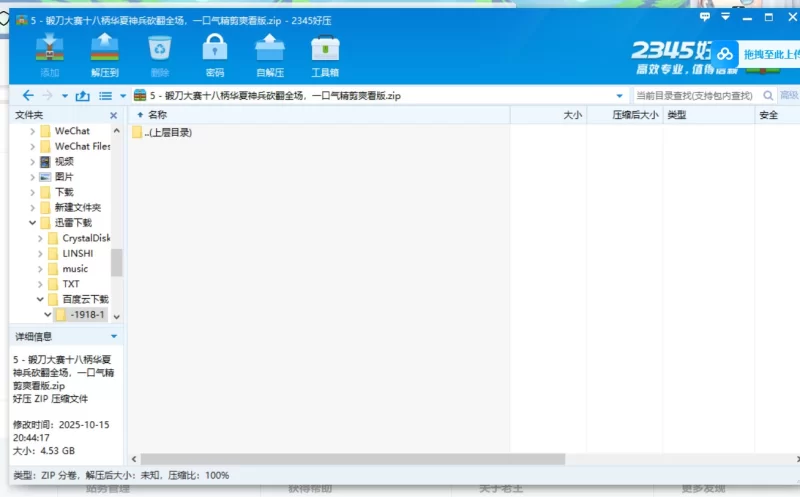Expand the WeChat folder node
Viewport: 800px width, 497px height.
click(33, 131)
